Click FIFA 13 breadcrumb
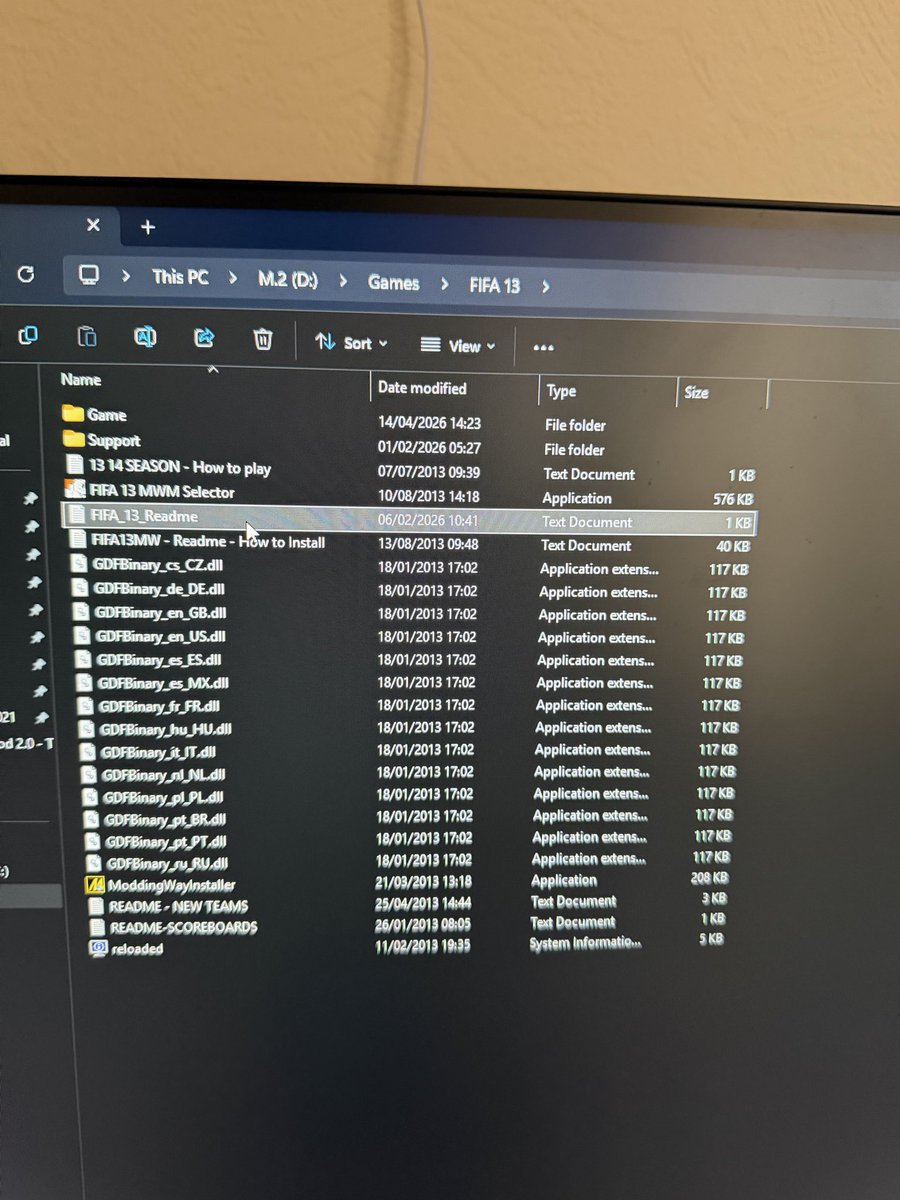The width and height of the screenshot is (900, 1200). (x=495, y=285)
